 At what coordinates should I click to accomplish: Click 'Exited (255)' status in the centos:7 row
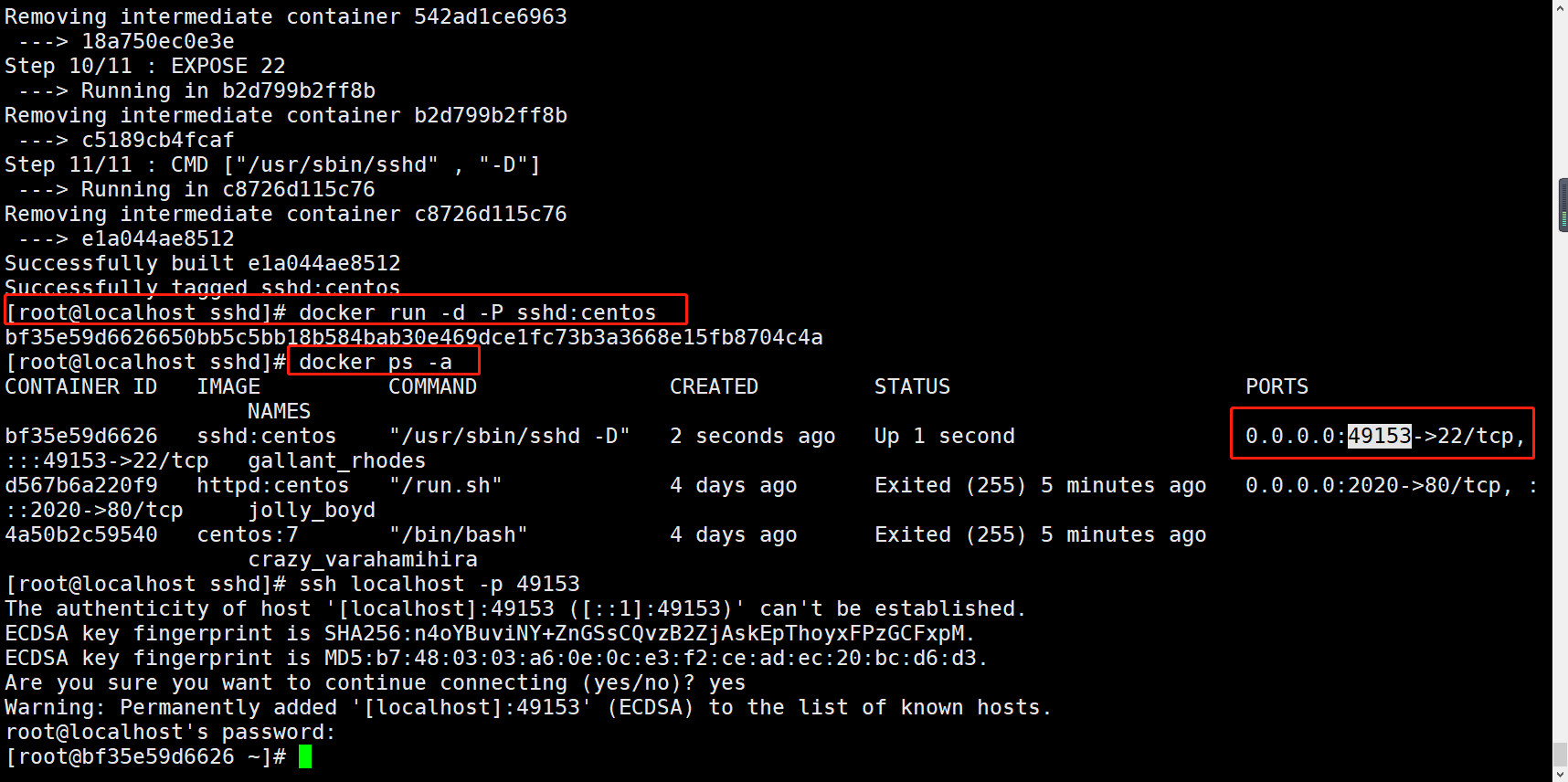tap(950, 534)
